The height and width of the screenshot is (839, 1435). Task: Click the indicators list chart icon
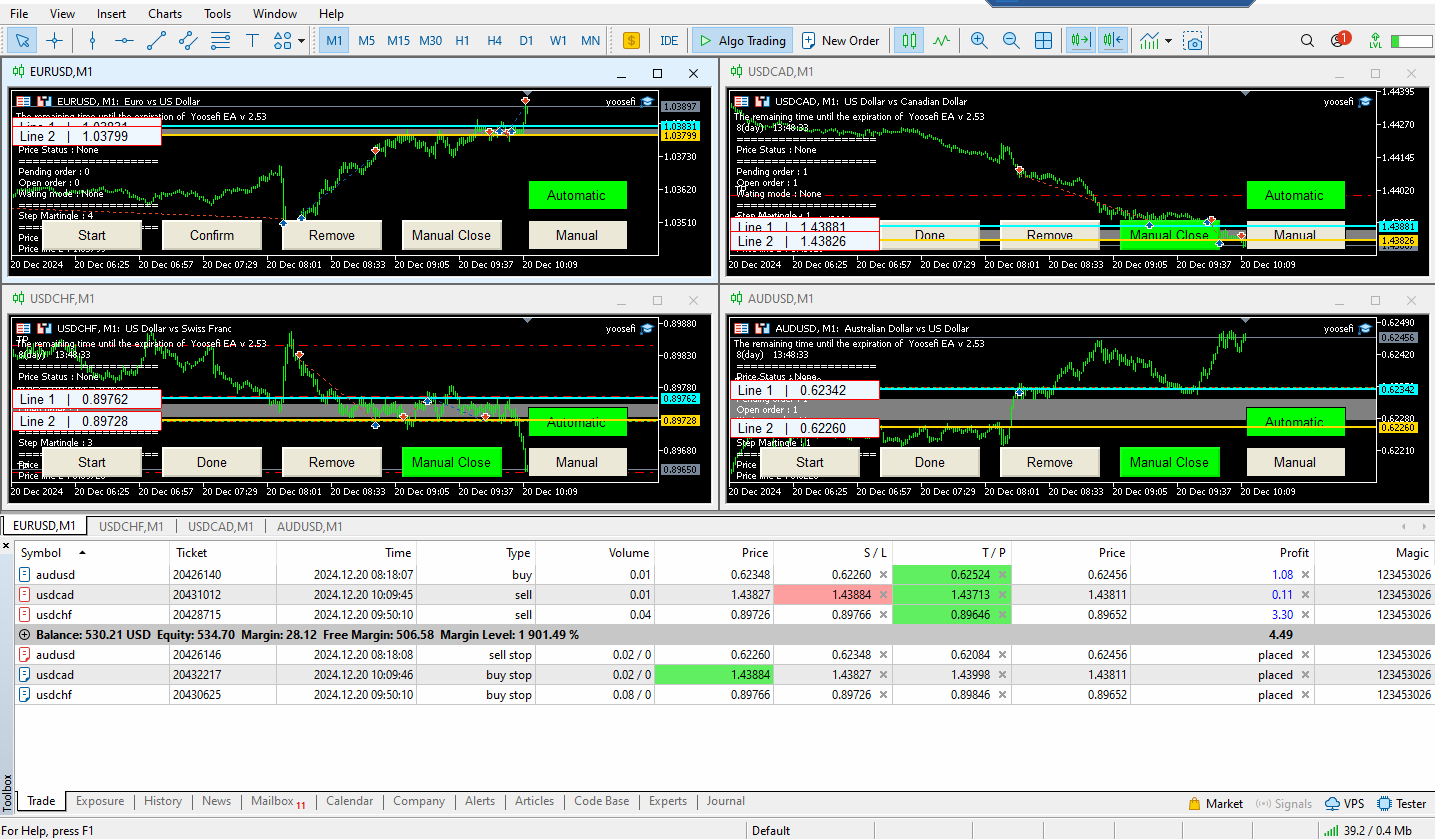(1150, 41)
